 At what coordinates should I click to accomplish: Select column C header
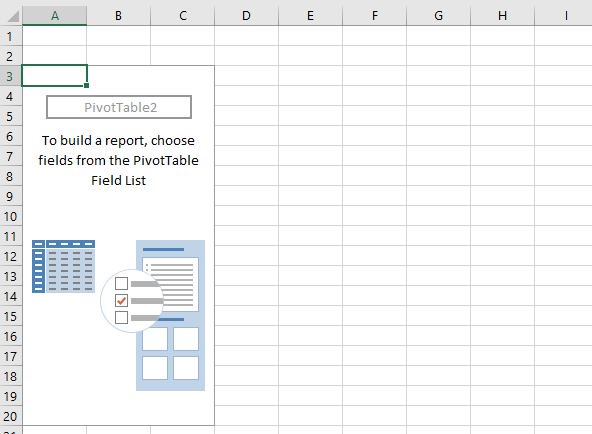183,16
